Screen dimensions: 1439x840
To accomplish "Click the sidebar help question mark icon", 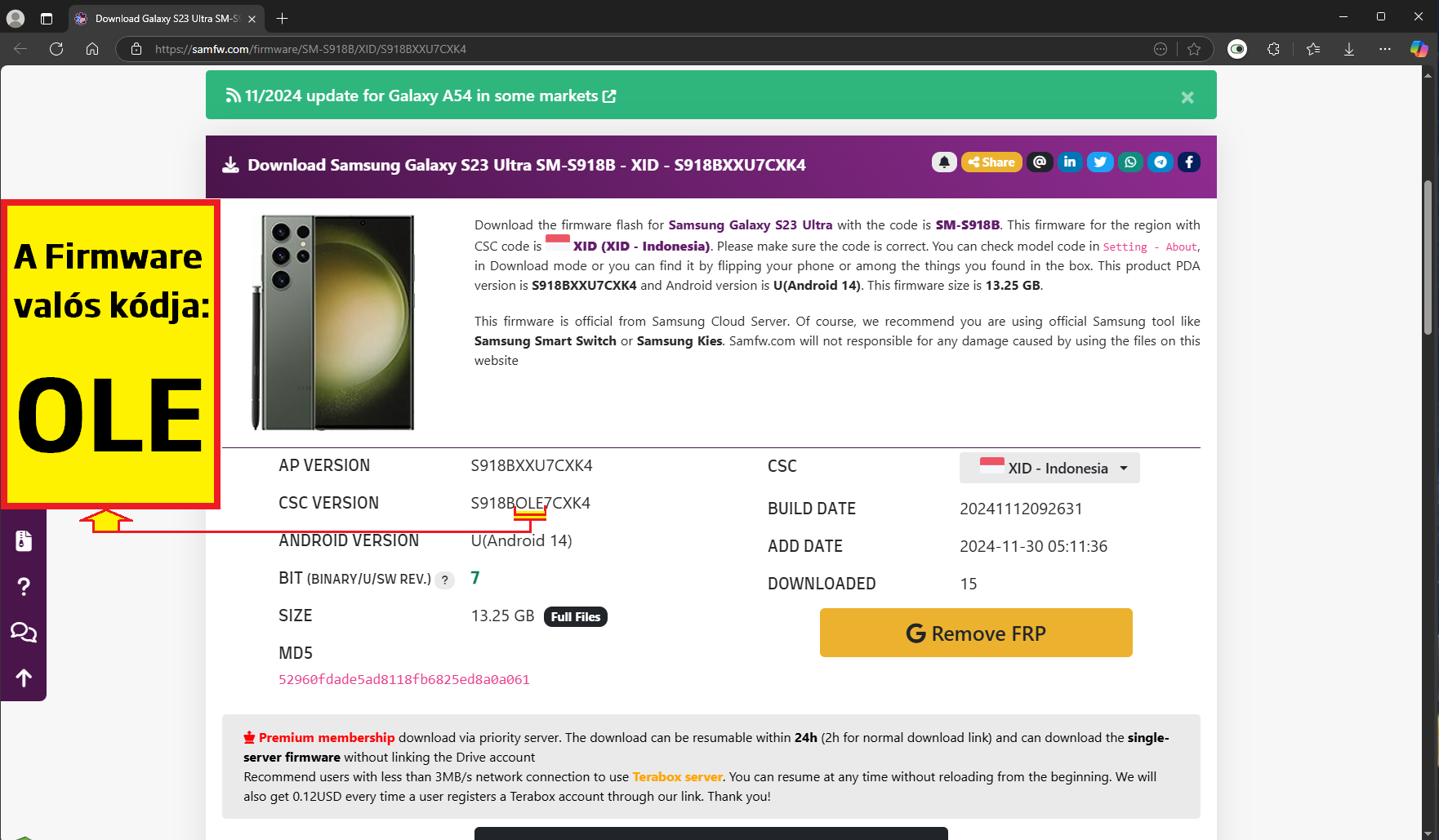I will click(x=24, y=586).
